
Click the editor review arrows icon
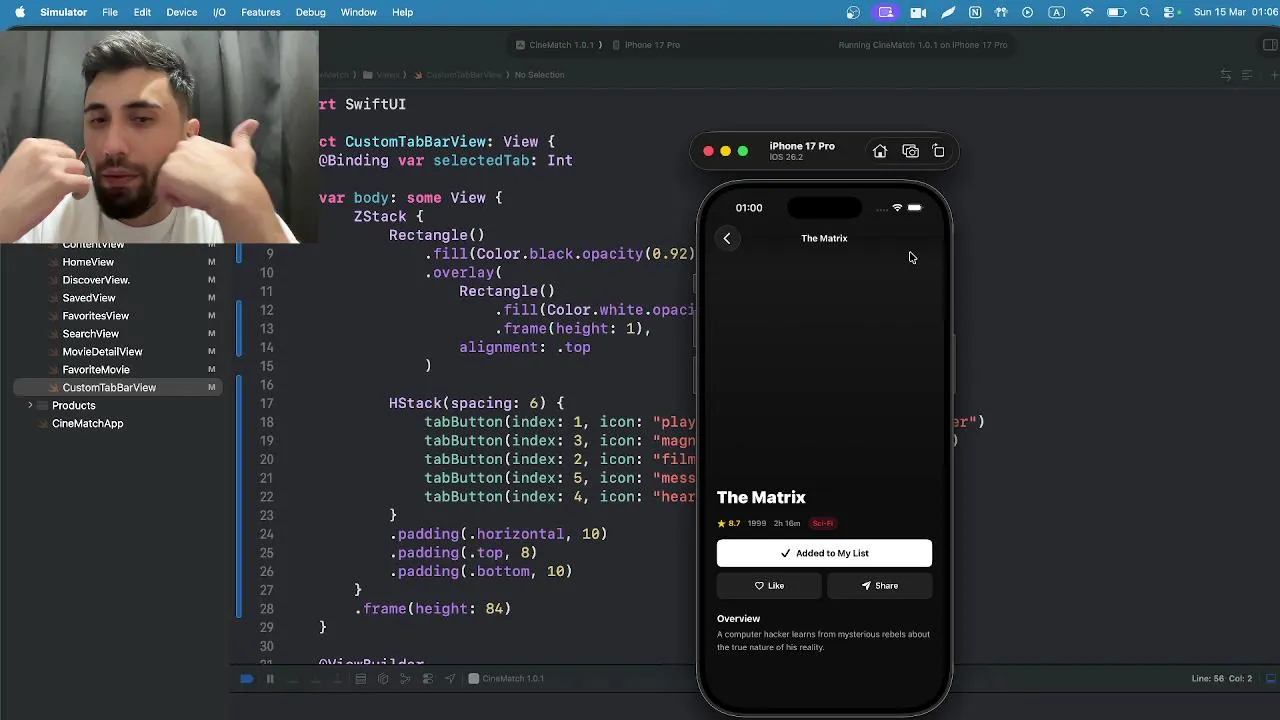pos(1225,75)
